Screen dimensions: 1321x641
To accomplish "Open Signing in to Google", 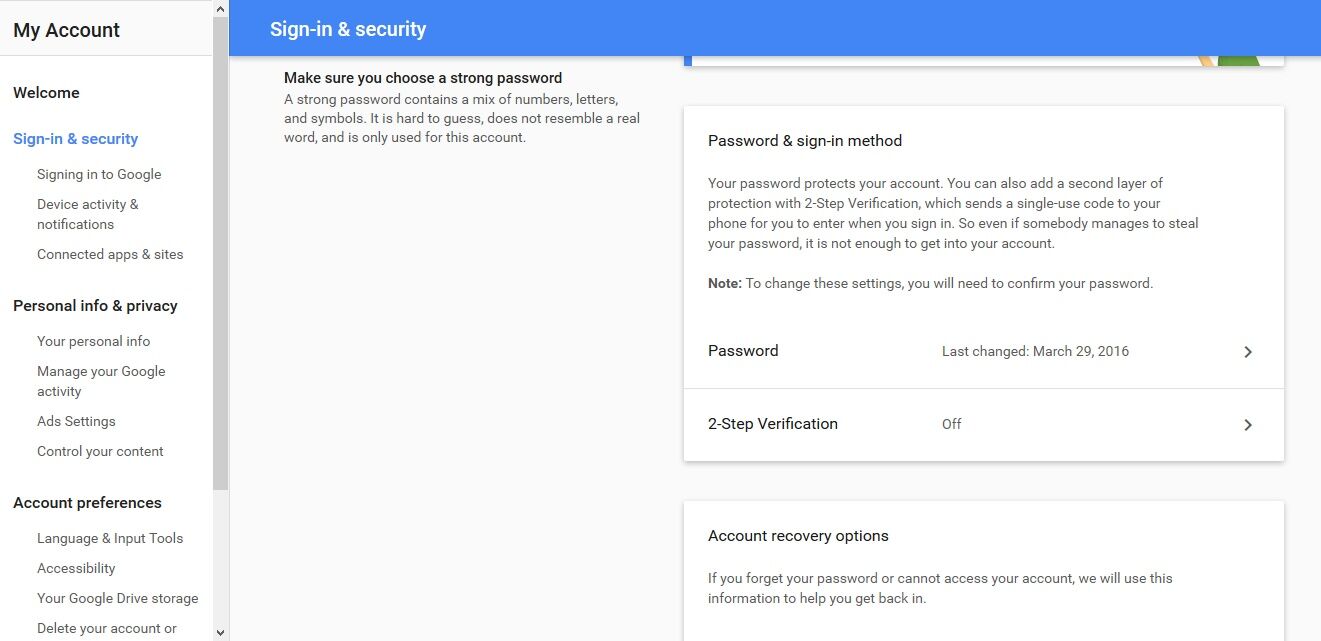I will [99, 174].
